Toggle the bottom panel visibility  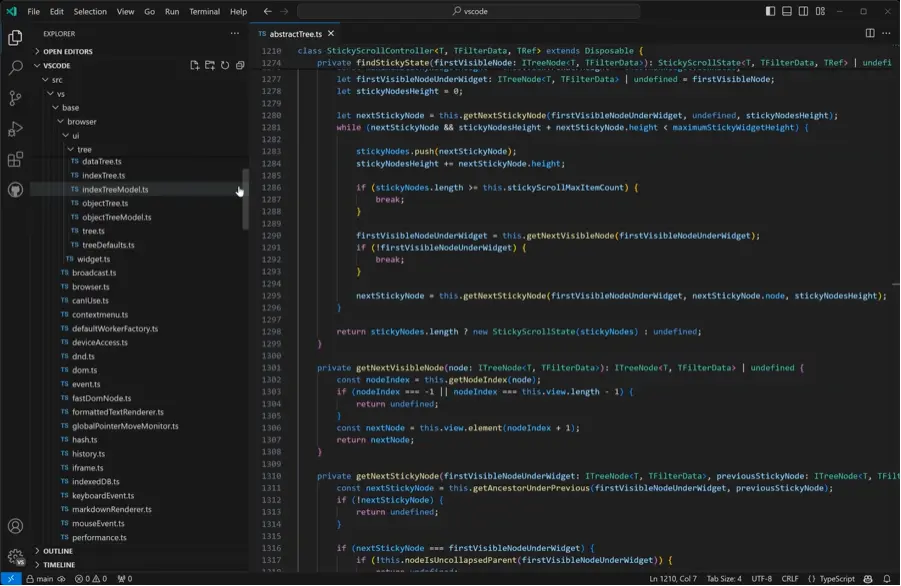click(787, 11)
